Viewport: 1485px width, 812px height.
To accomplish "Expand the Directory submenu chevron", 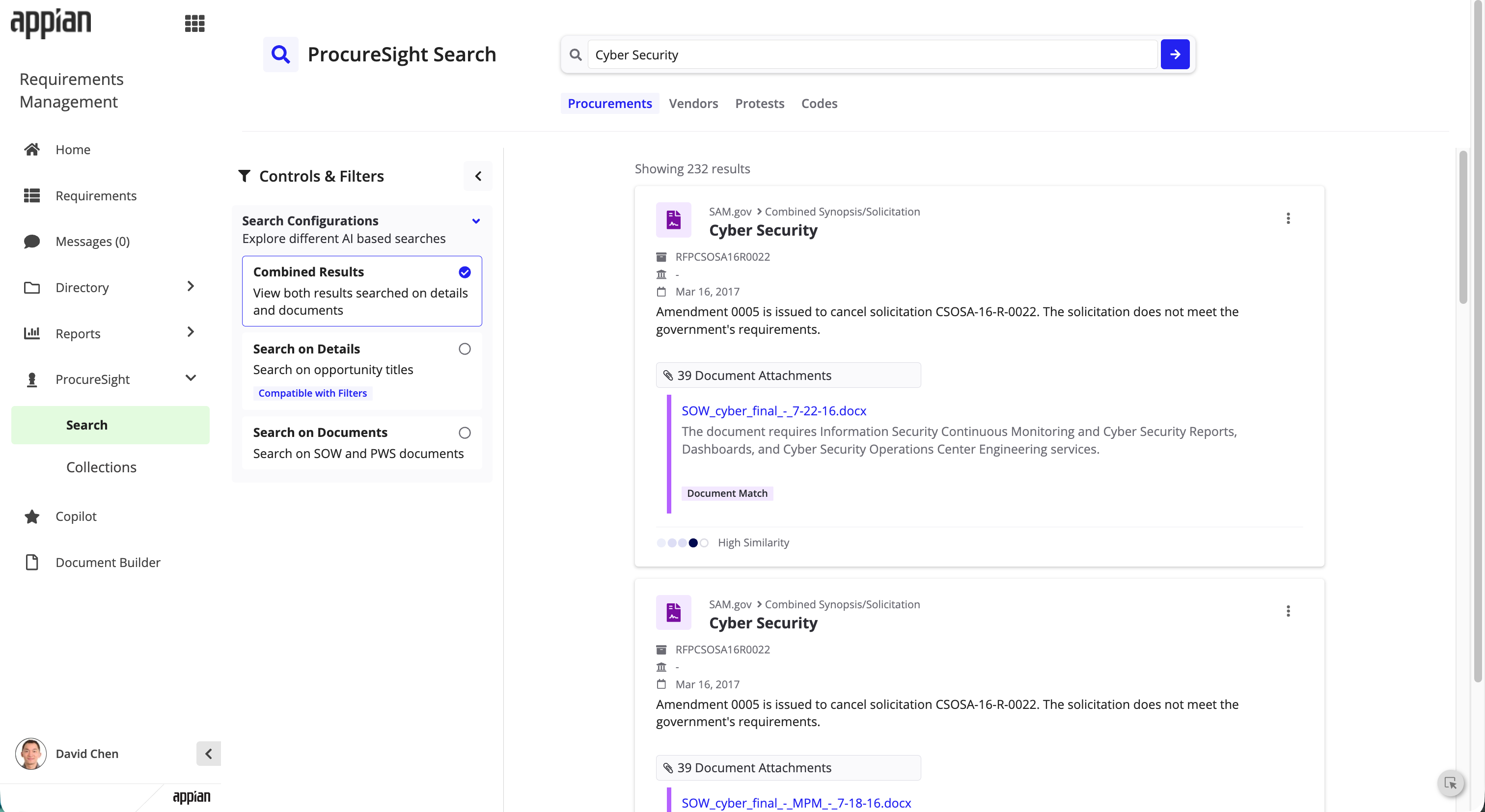I will (191, 286).
